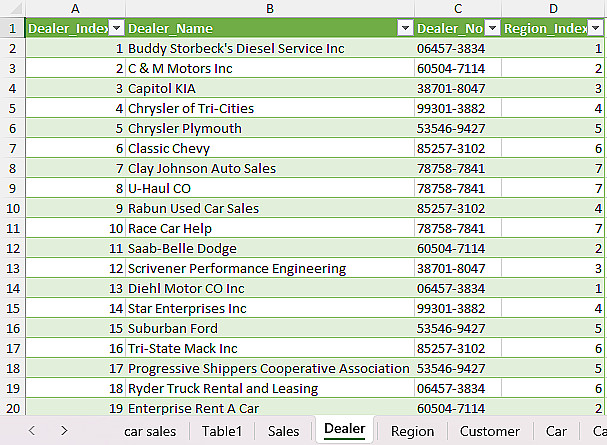
Task: Select column D header
Action: coord(554,9)
